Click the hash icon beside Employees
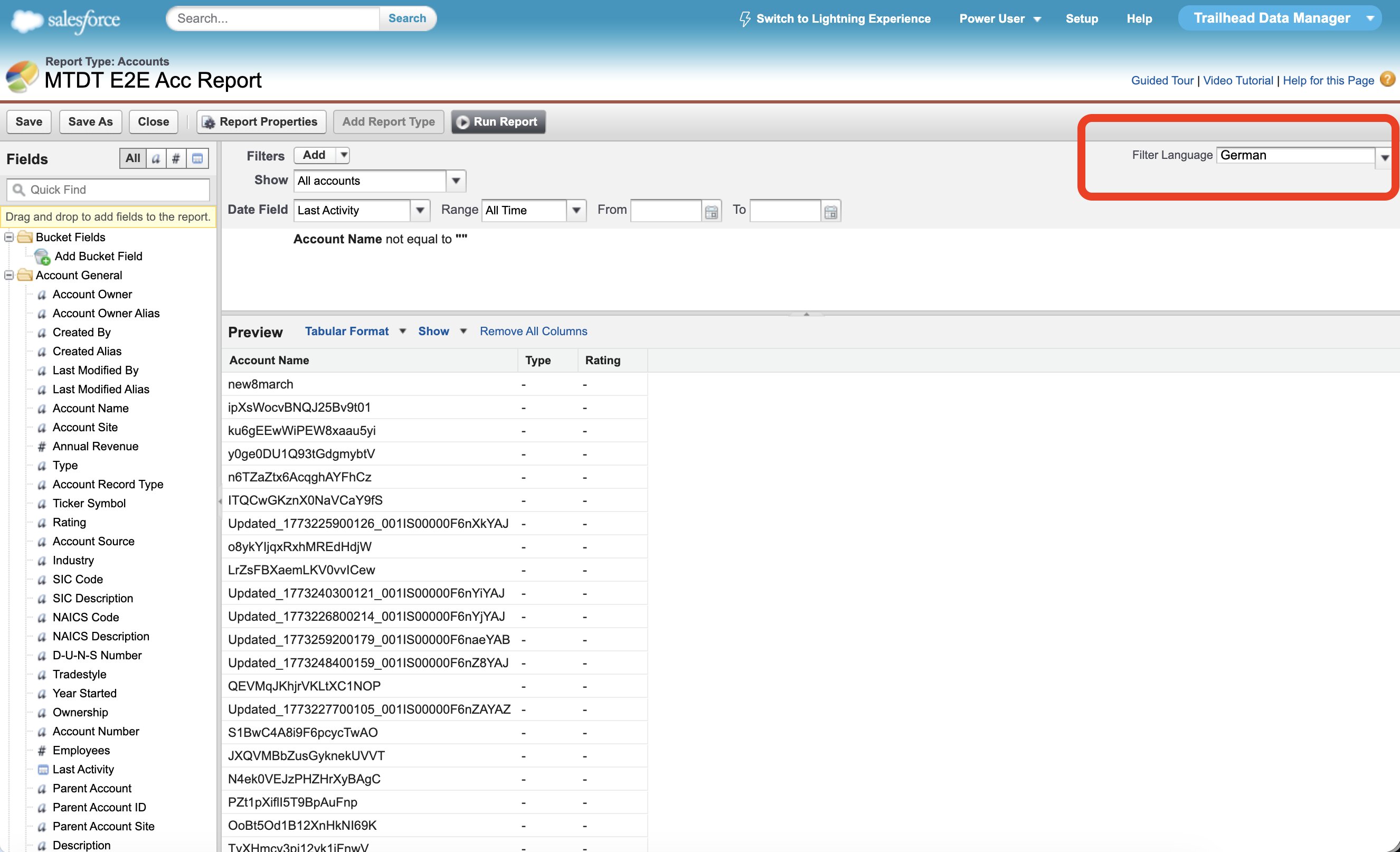 (x=42, y=751)
